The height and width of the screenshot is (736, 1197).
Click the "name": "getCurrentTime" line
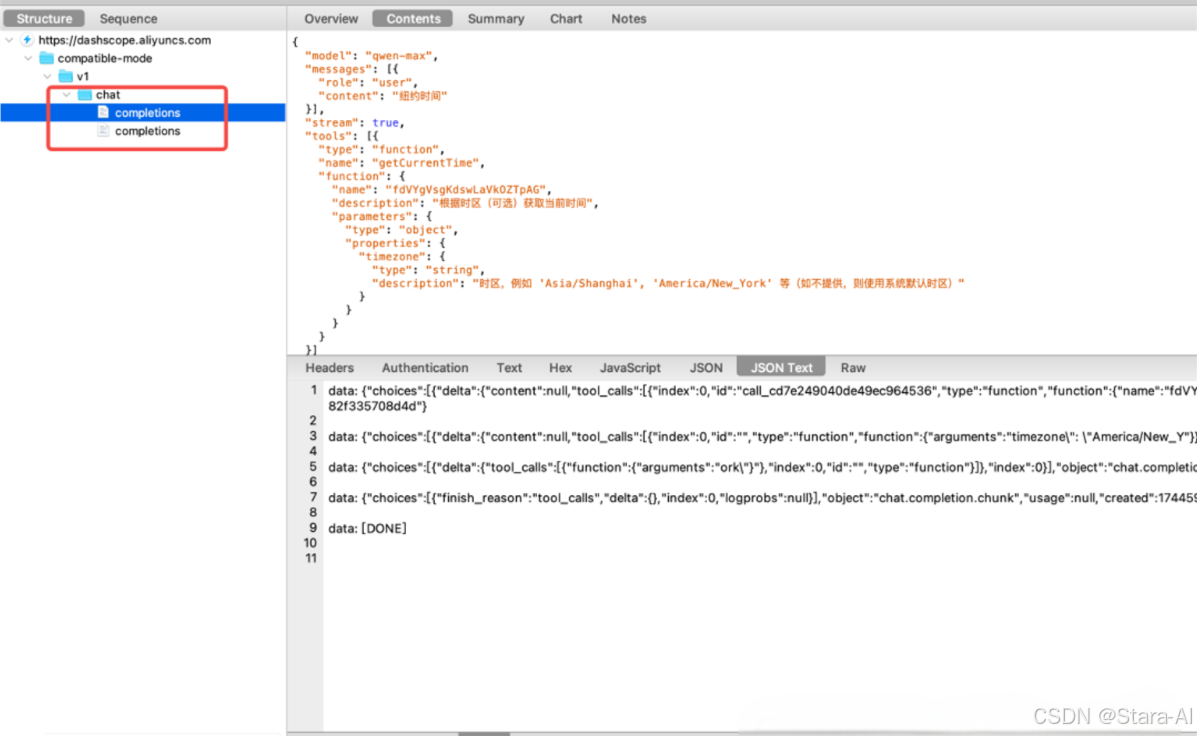click(x=402, y=163)
